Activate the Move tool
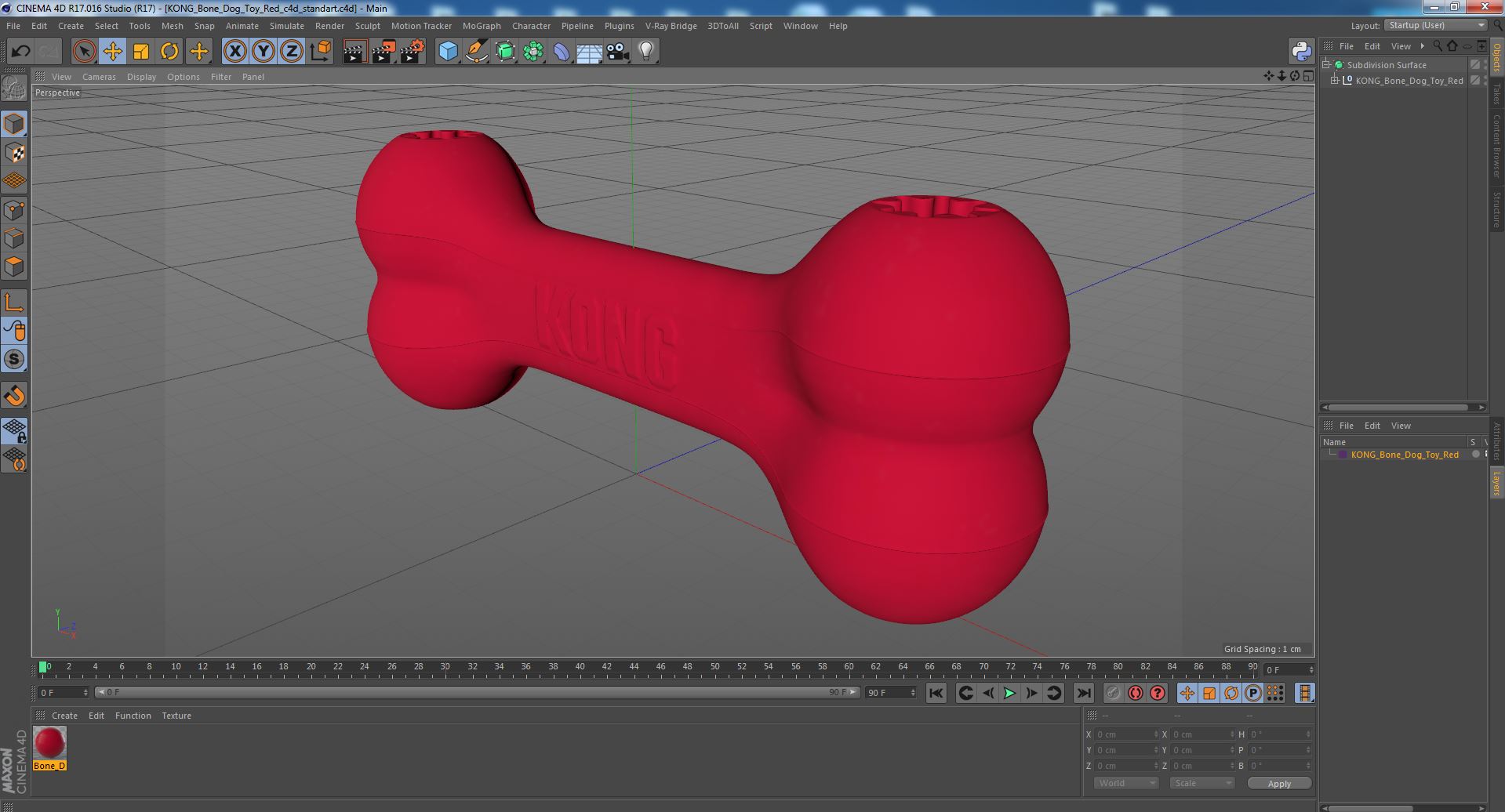The height and width of the screenshot is (812, 1505). click(x=112, y=52)
